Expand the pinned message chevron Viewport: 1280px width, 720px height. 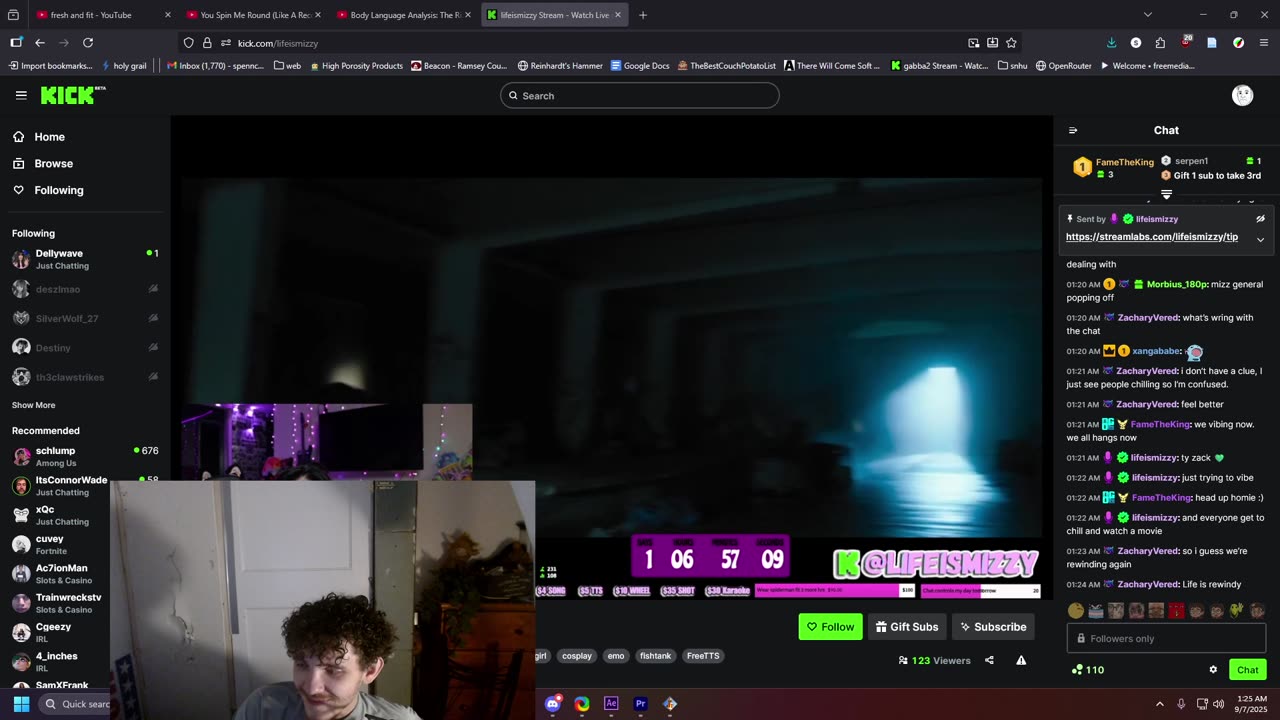1260,239
